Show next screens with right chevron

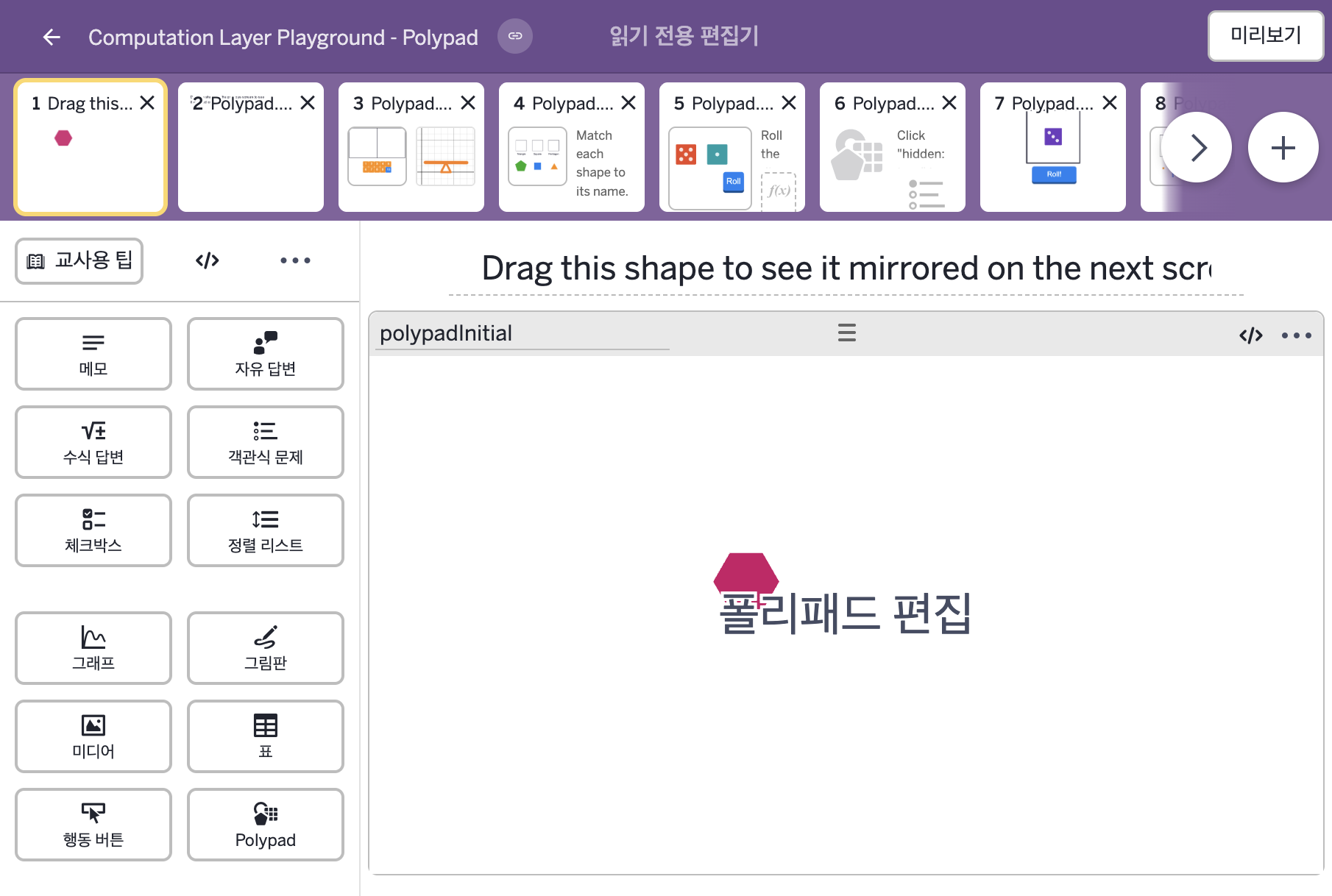pos(1197,147)
